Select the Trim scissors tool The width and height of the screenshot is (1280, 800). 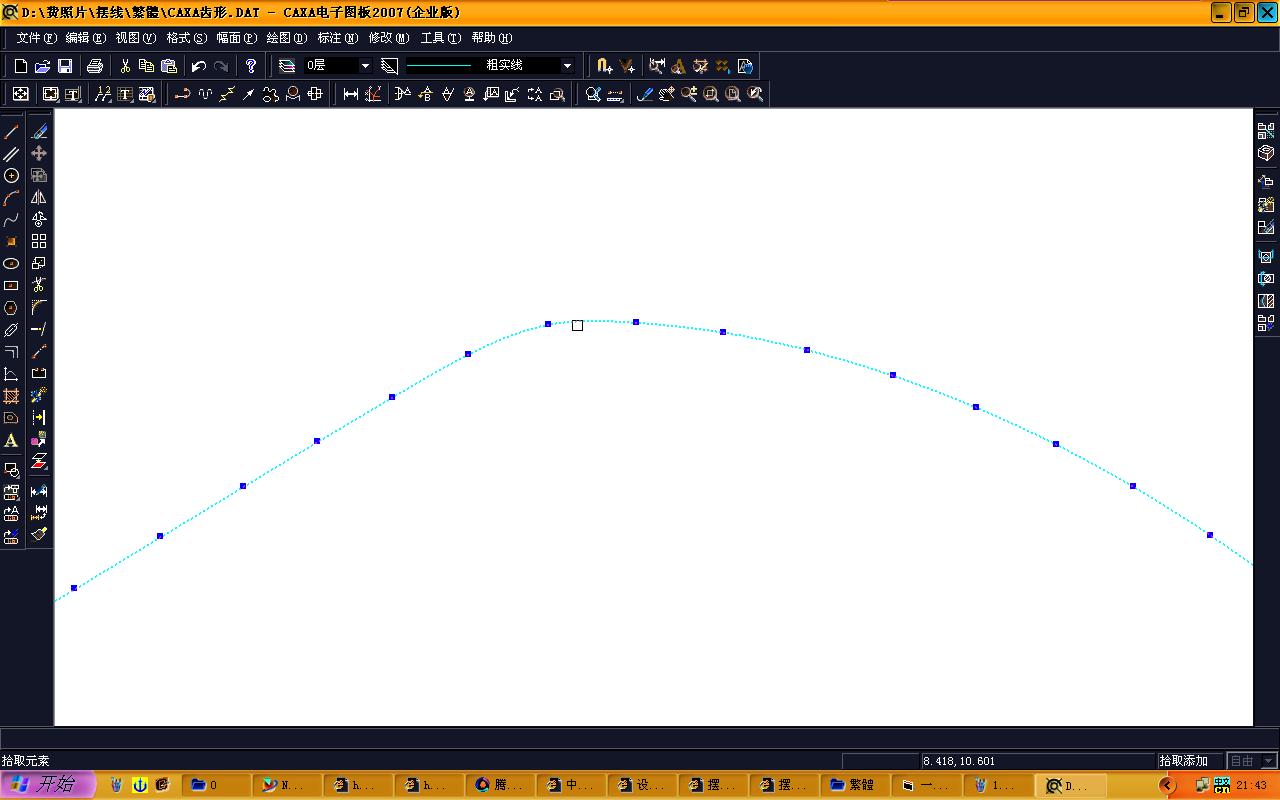click(x=39, y=286)
